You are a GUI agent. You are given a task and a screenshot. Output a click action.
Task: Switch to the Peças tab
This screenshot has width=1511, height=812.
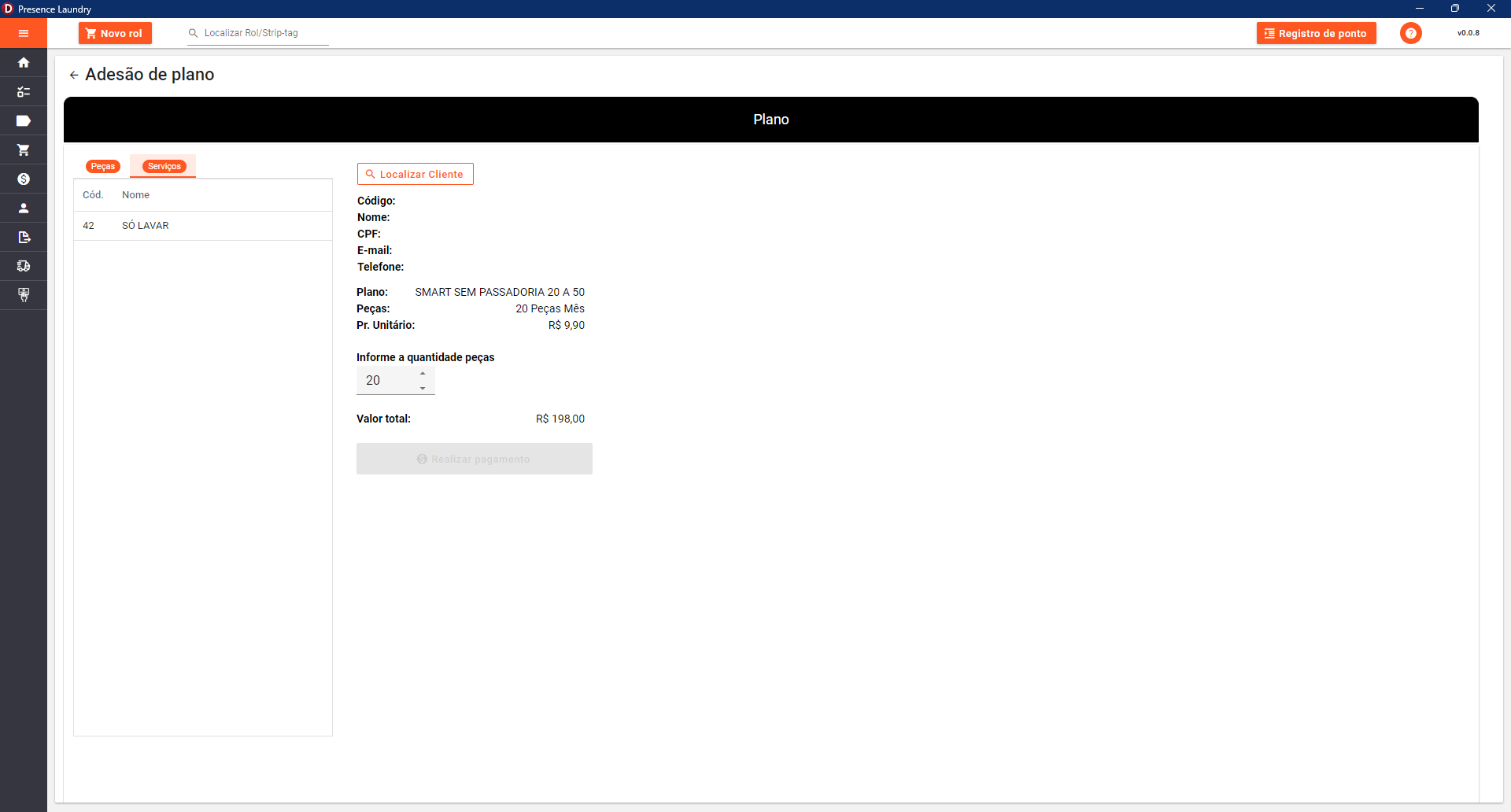(x=102, y=166)
